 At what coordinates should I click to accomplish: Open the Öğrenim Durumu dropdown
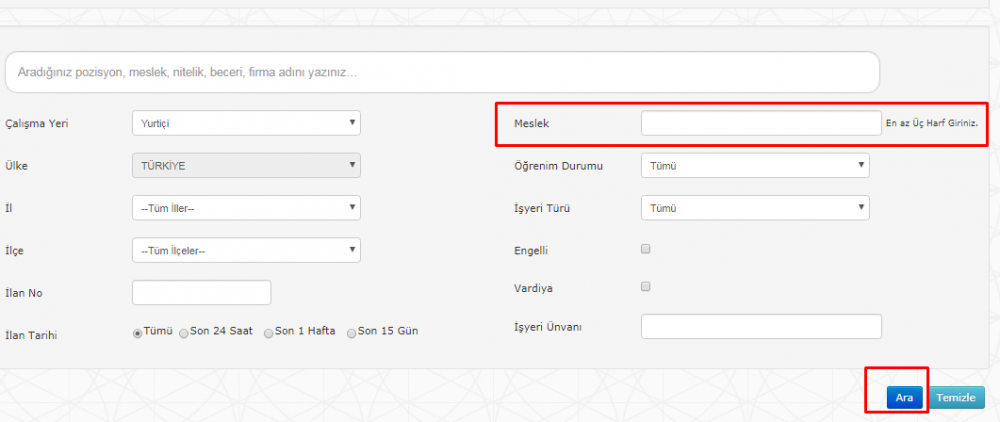coord(755,165)
